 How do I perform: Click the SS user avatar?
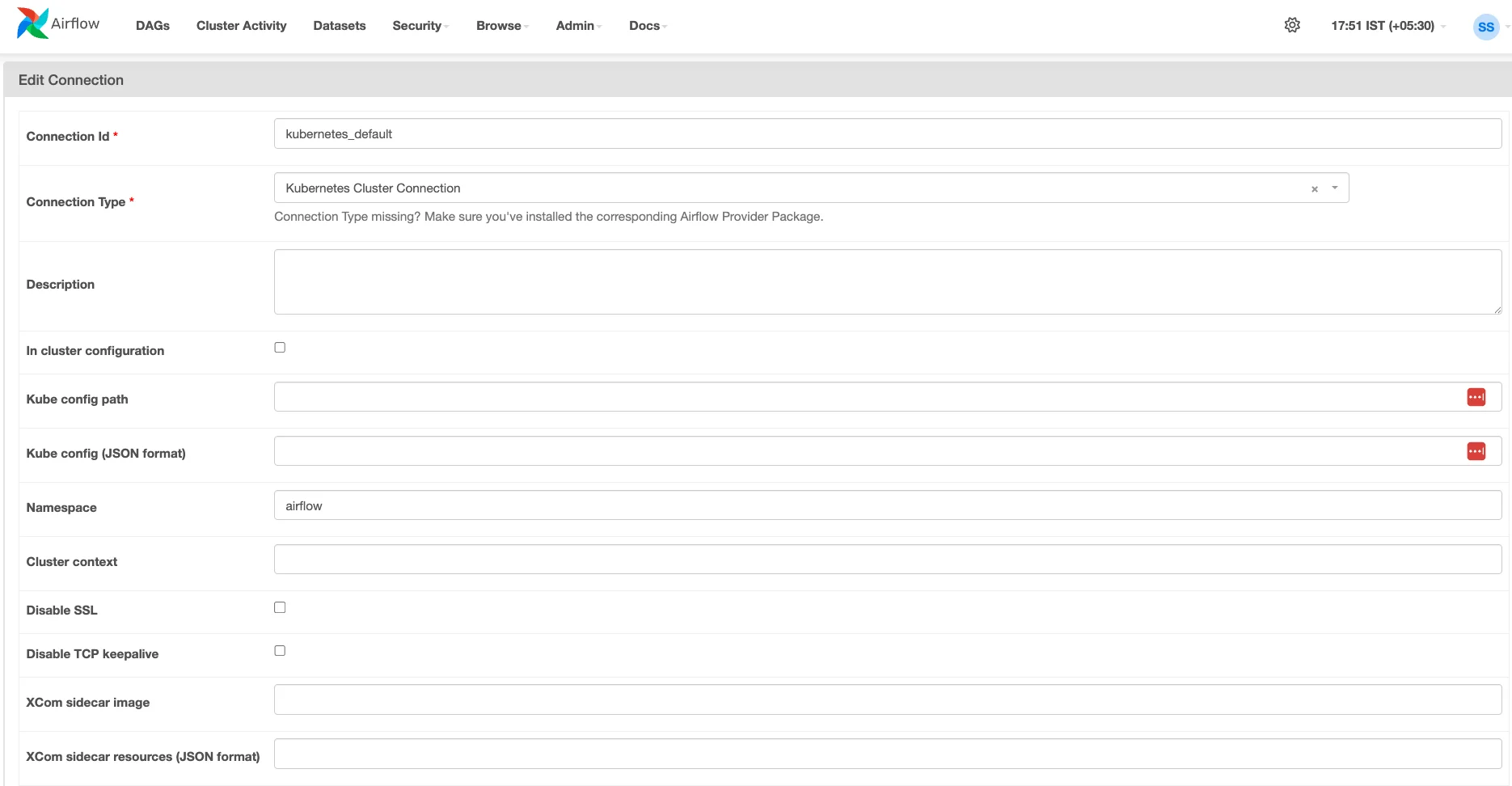(1485, 27)
